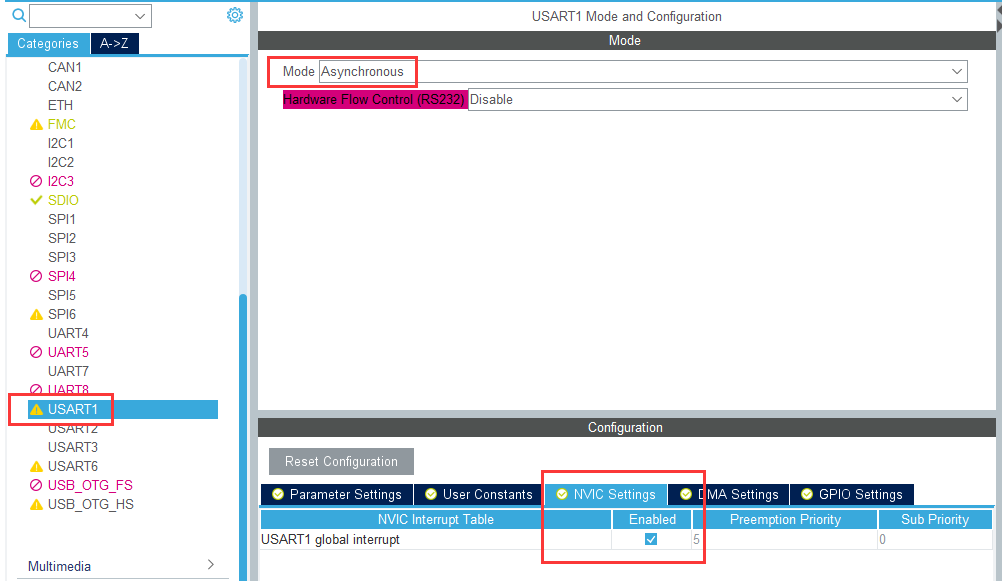The width and height of the screenshot is (1002, 581).
Task: Select CAN2 in the peripheral list
Action: pyautogui.click(x=65, y=86)
